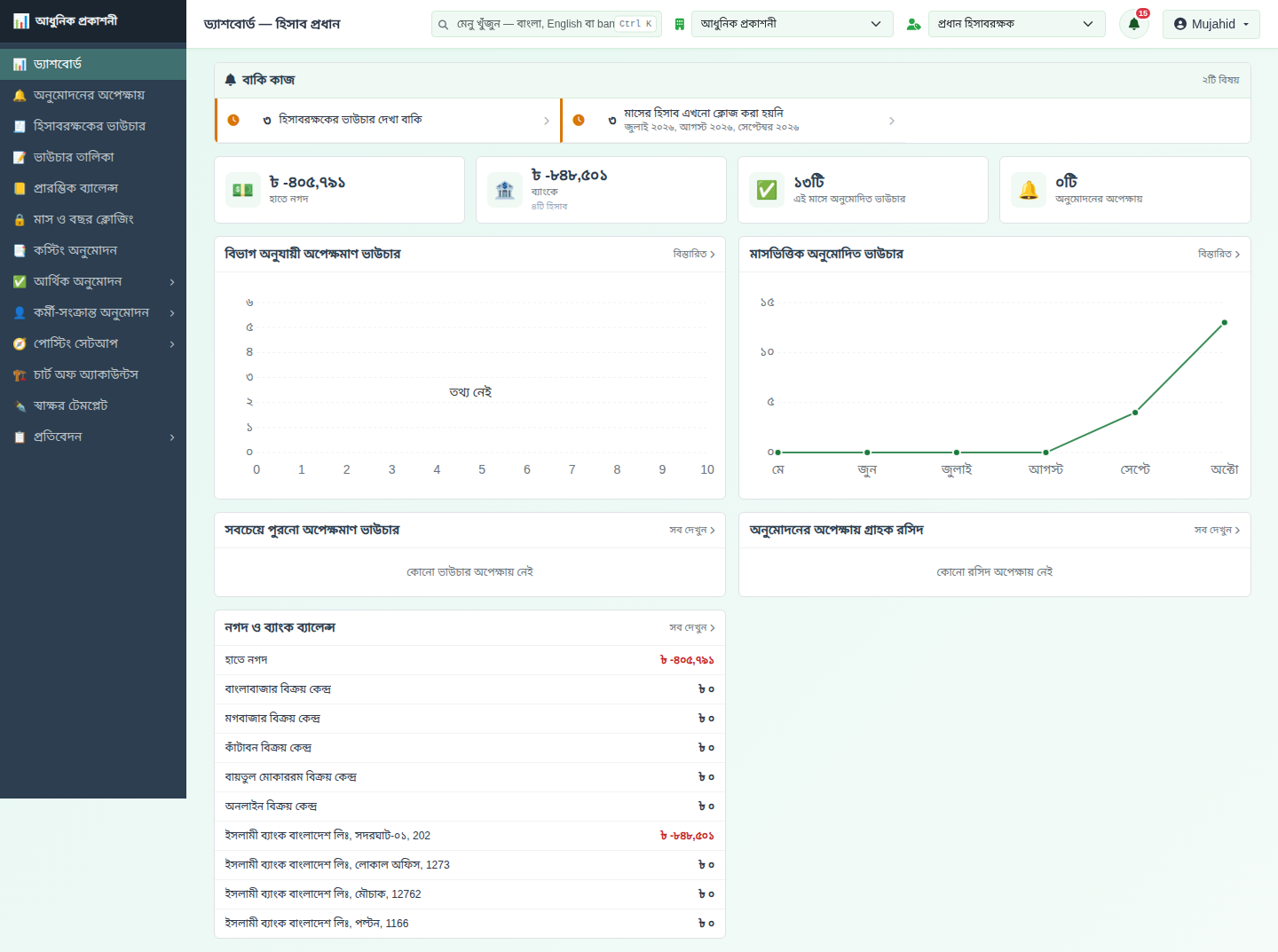
Task: Click the bell icon on ০টি card
Action: (x=1029, y=190)
